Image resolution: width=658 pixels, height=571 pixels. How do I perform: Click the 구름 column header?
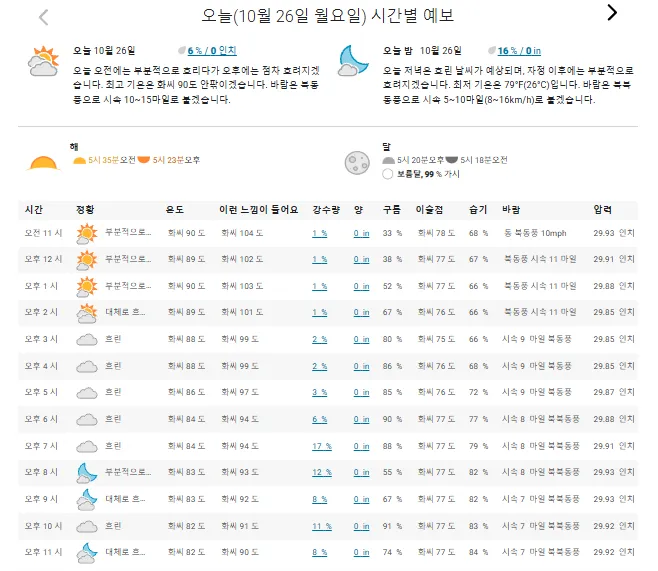click(392, 209)
